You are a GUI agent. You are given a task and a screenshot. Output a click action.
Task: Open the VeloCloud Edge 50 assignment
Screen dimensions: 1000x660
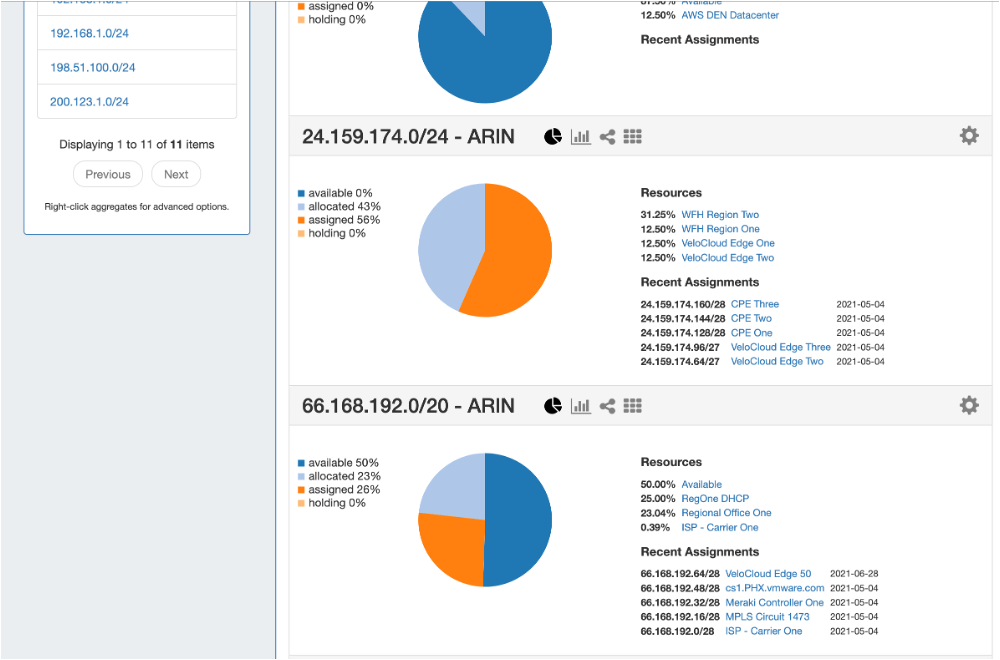tap(768, 574)
